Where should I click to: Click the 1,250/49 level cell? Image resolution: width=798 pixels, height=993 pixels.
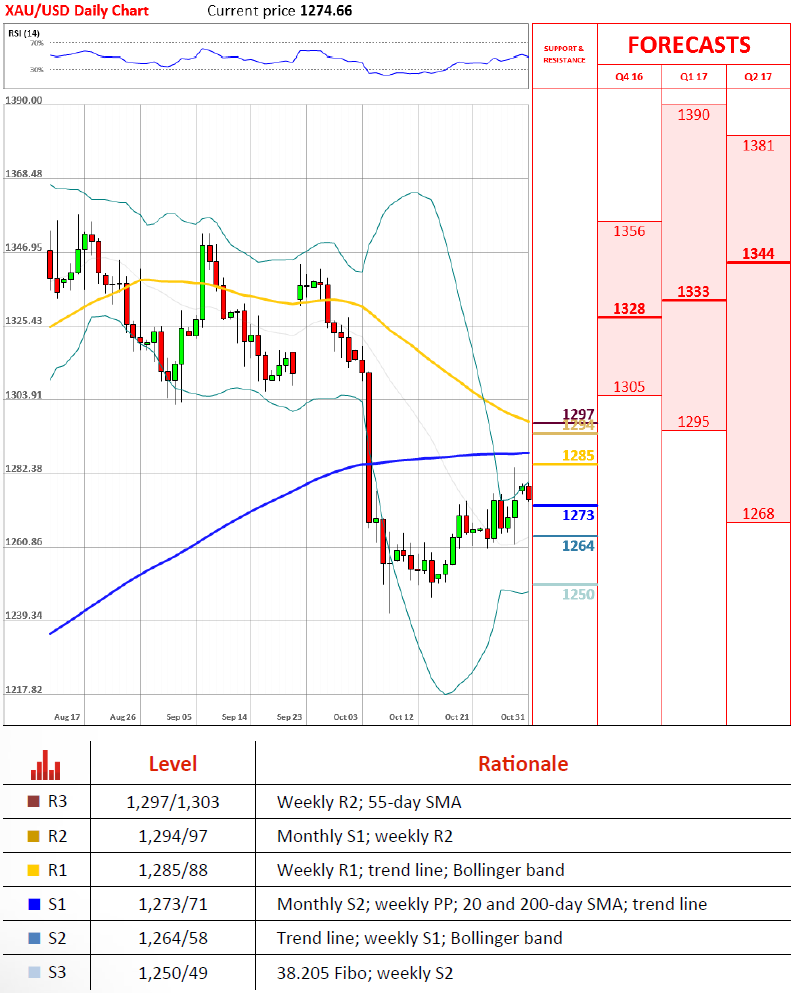tap(173, 973)
